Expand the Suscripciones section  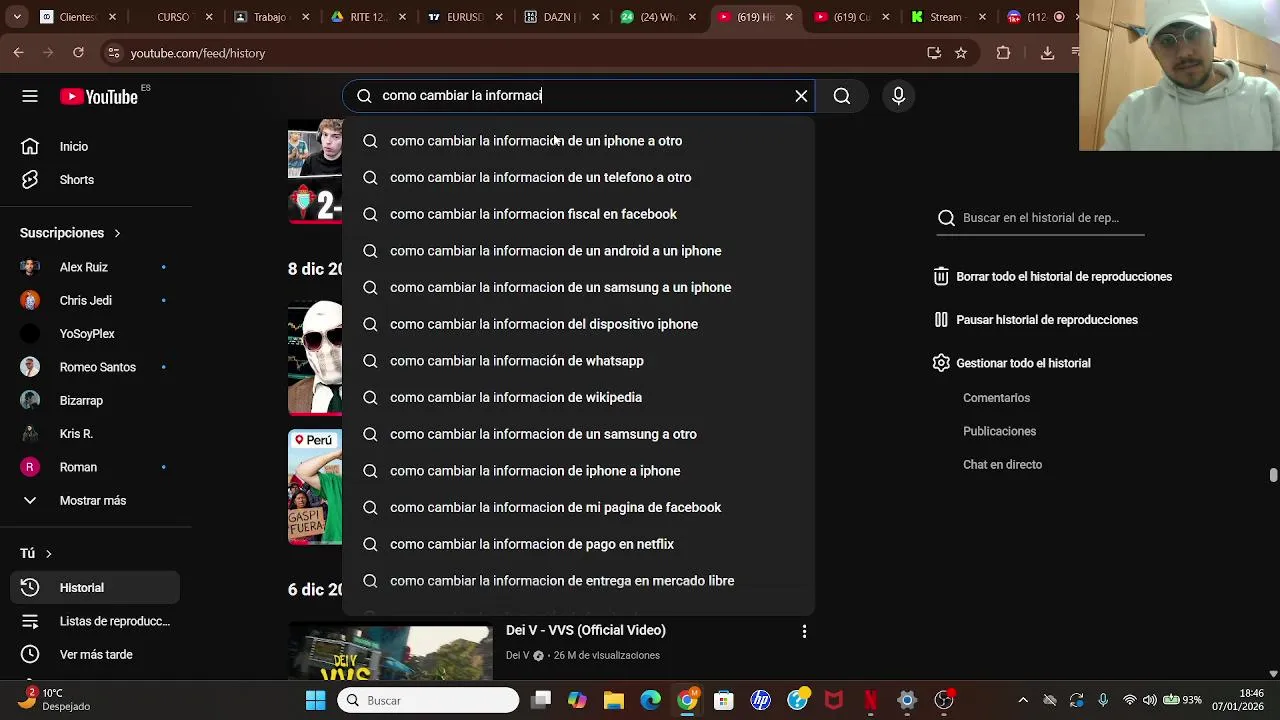[x=70, y=233]
